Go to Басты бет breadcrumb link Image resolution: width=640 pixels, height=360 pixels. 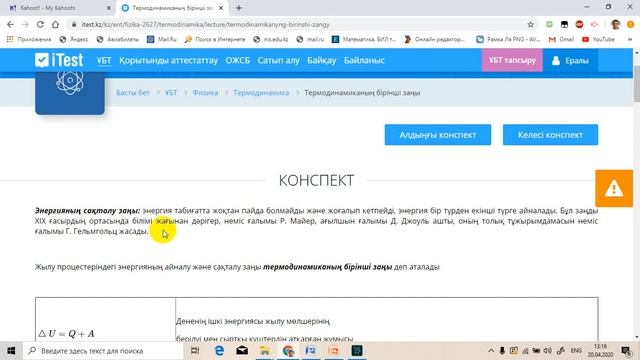(133, 93)
